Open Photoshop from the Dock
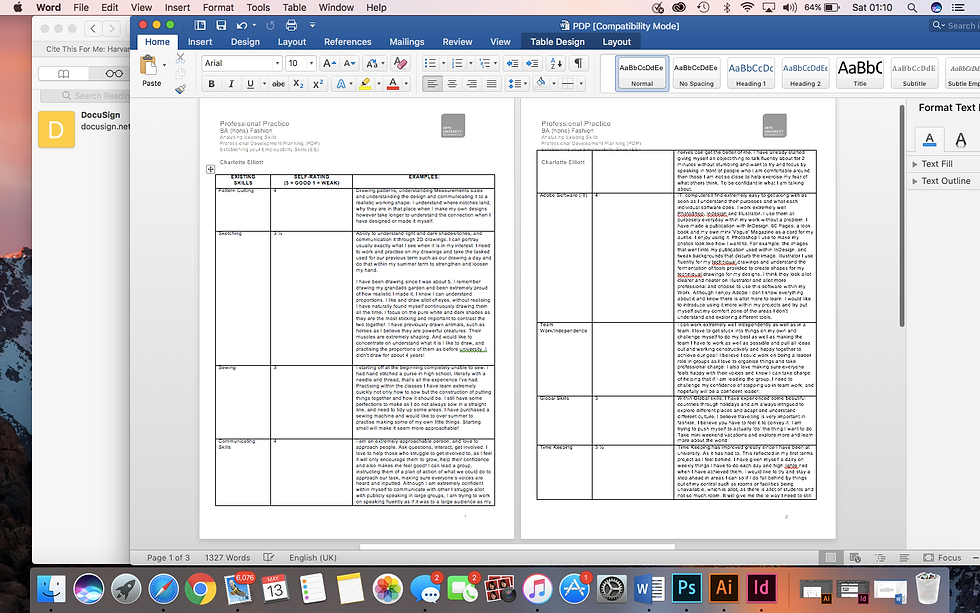 pos(687,588)
